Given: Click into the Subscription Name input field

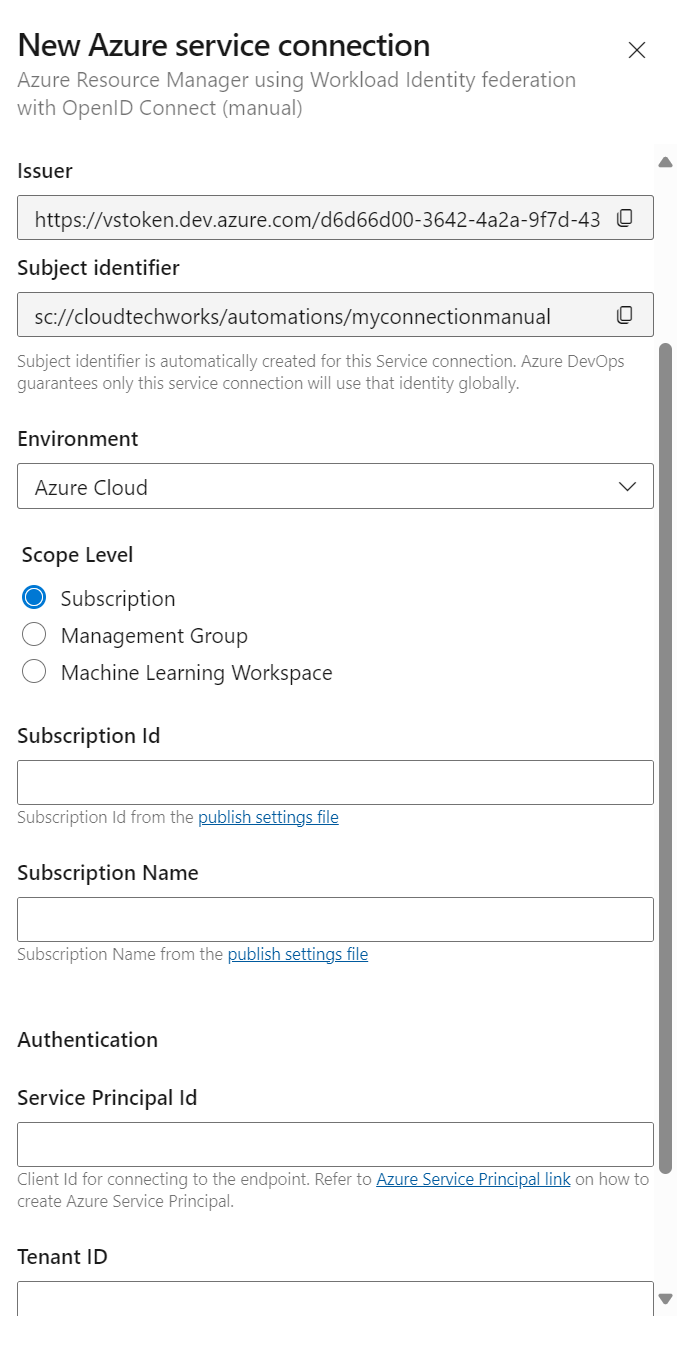Looking at the screenshot, I should click(335, 919).
